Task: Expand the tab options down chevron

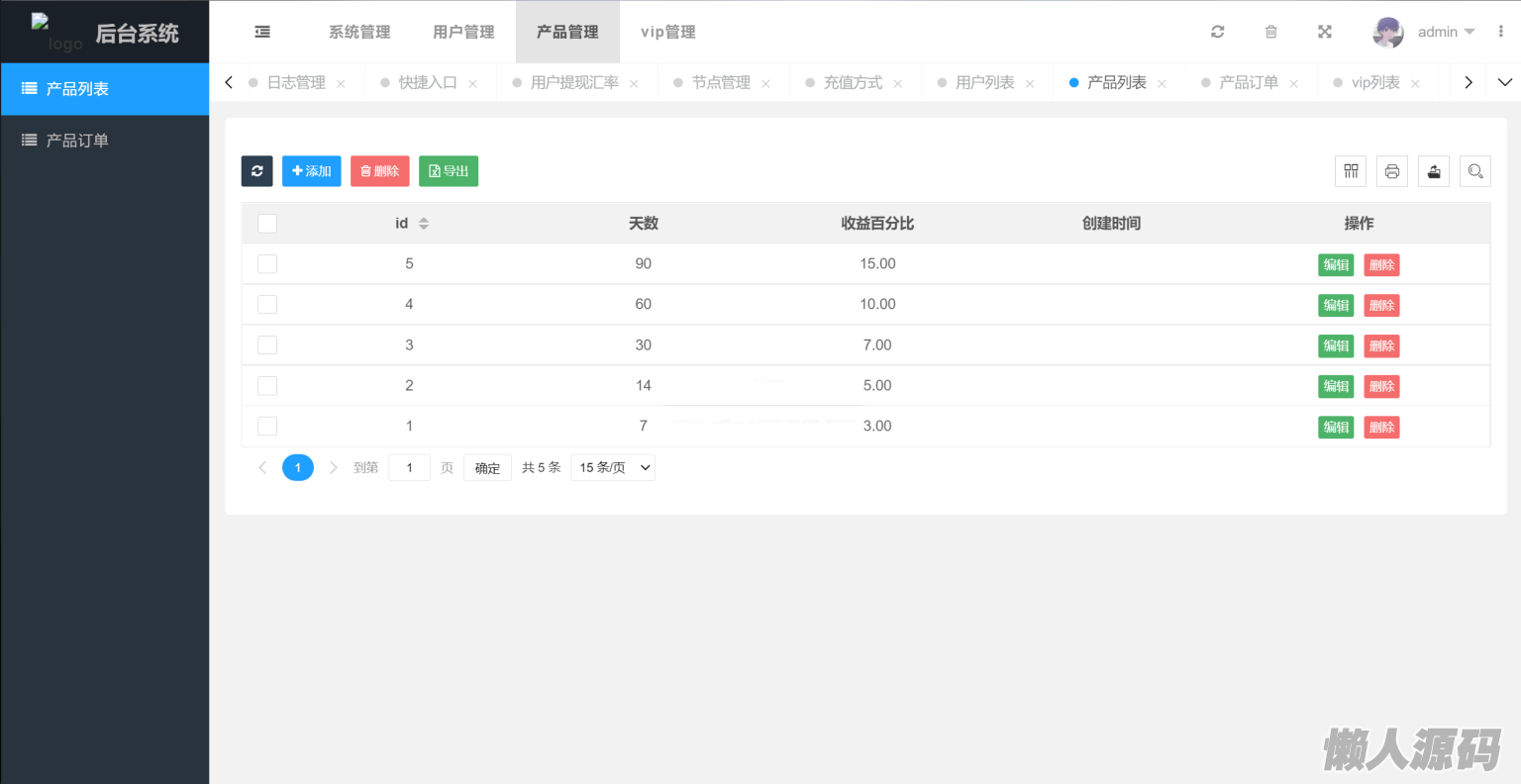Action: click(1504, 82)
